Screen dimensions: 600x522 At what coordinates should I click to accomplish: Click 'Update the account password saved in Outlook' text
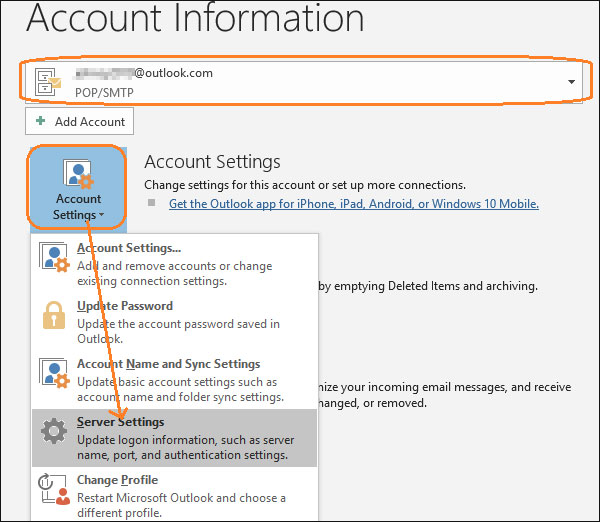click(178, 331)
